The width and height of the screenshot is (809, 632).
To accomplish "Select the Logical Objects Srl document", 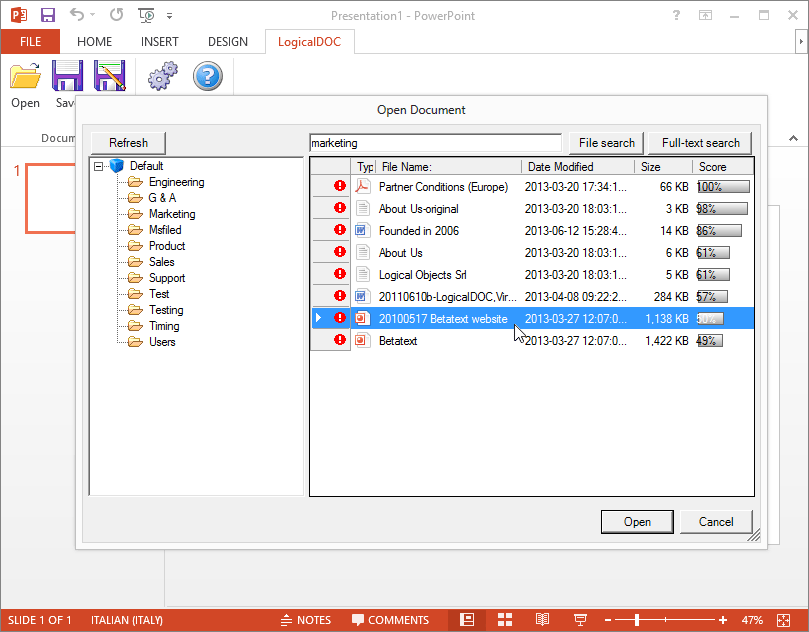I will (532, 274).
